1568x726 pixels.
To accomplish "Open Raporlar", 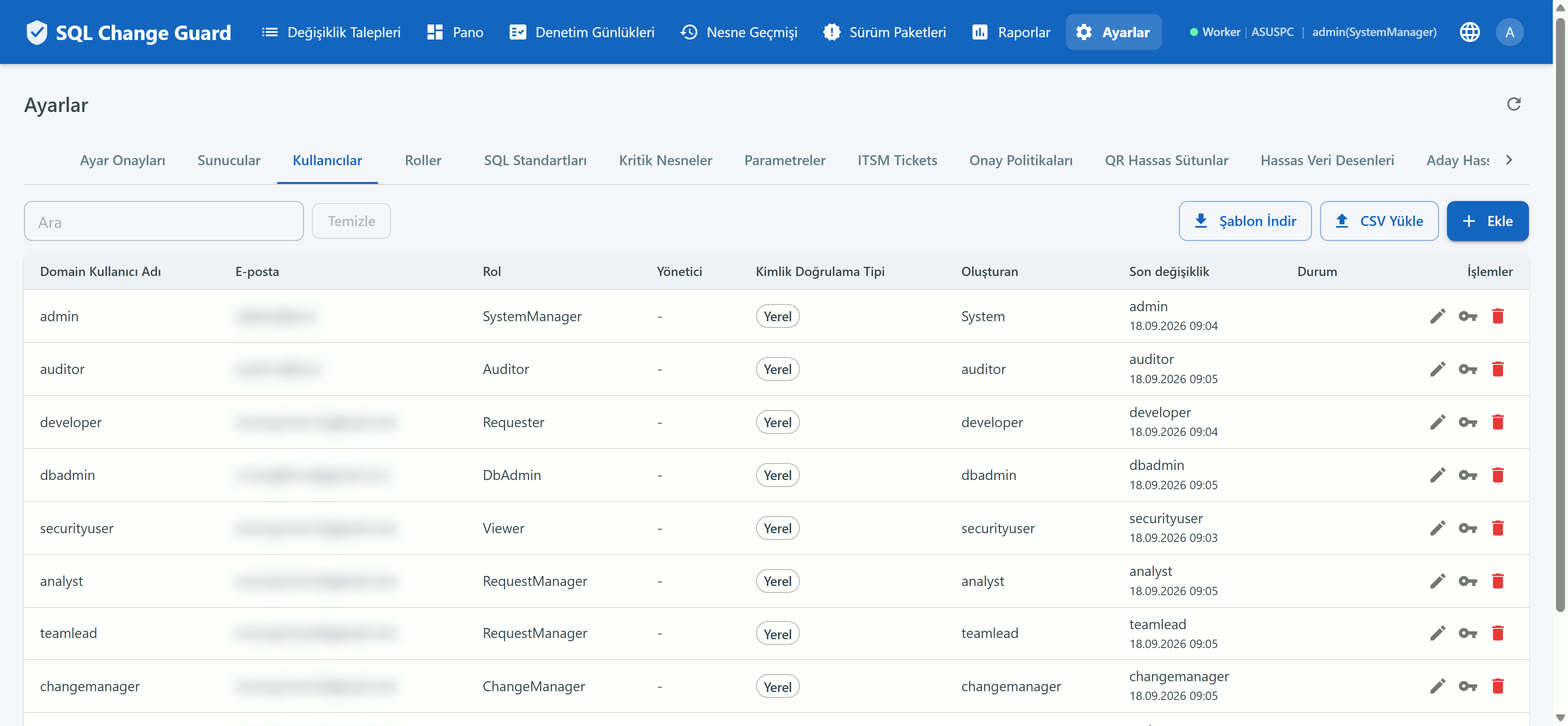I will coord(1011,32).
